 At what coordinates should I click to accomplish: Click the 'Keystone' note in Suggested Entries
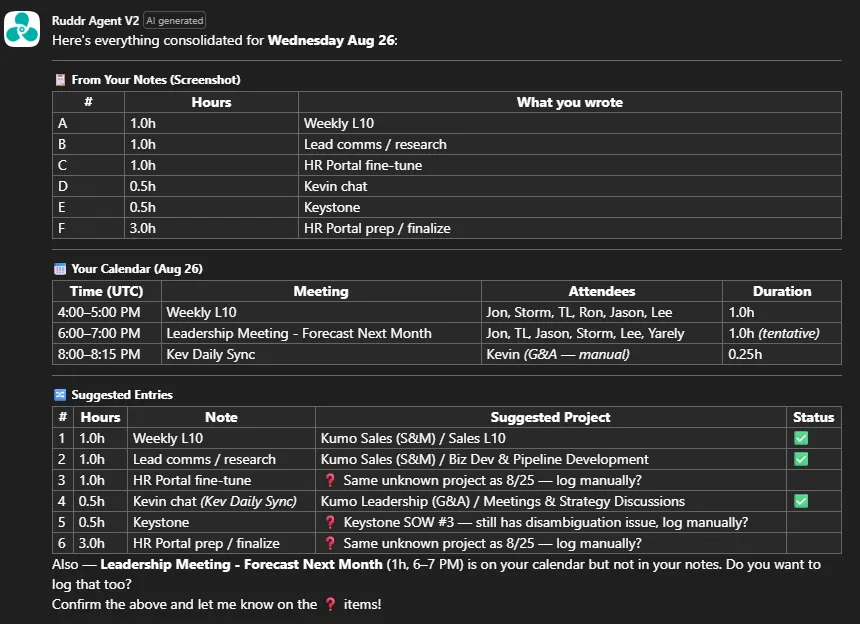point(221,522)
